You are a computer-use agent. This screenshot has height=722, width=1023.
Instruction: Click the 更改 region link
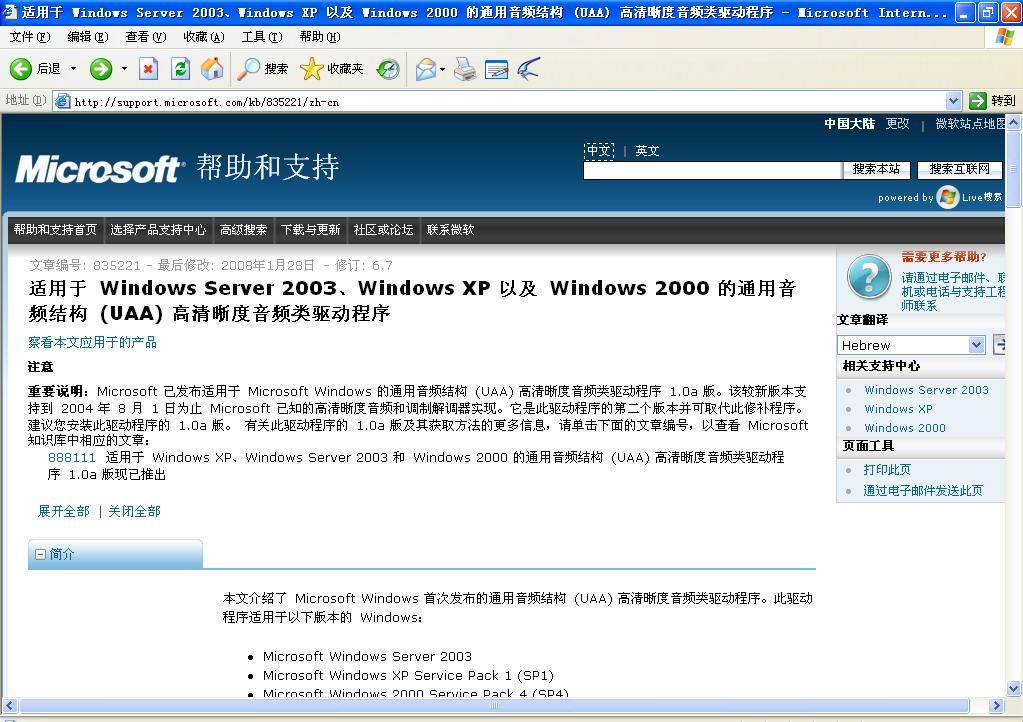click(897, 123)
